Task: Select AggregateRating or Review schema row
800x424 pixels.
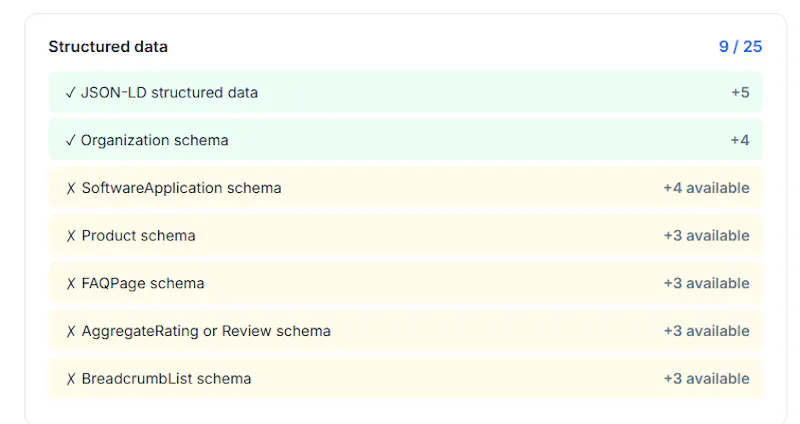Action: 406,331
